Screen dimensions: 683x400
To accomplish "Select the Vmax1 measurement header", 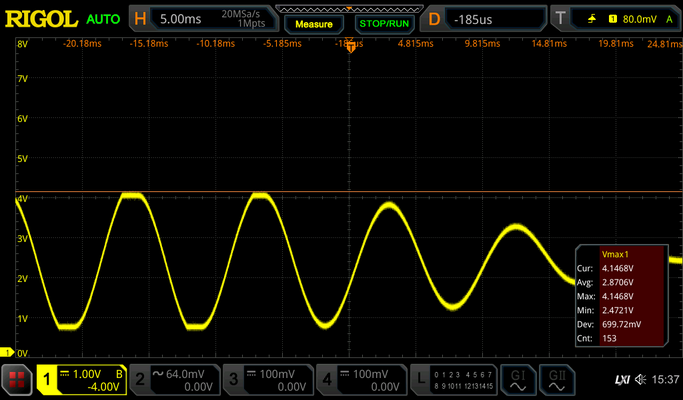I will (615, 254).
